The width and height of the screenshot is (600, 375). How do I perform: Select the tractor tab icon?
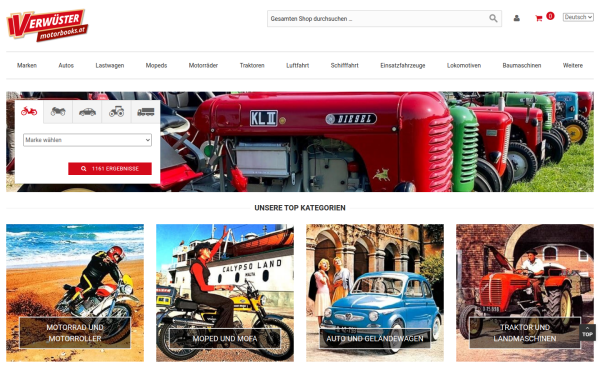tap(116, 112)
